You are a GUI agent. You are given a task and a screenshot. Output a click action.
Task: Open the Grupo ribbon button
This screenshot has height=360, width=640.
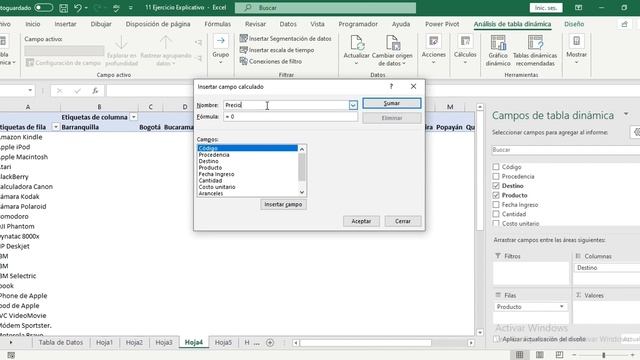click(220, 50)
